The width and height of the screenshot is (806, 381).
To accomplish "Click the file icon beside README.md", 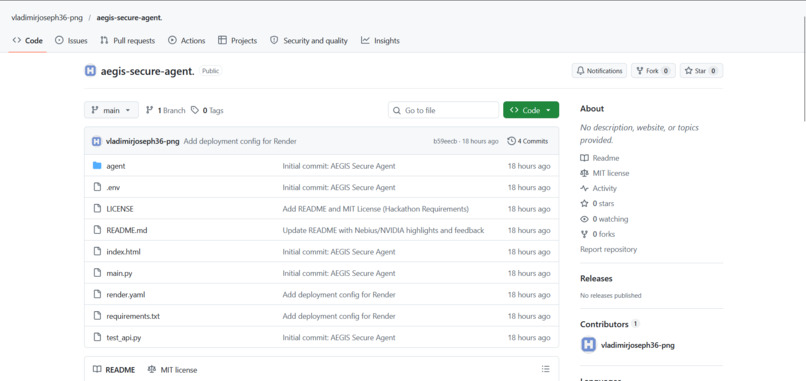I will [x=97, y=230].
